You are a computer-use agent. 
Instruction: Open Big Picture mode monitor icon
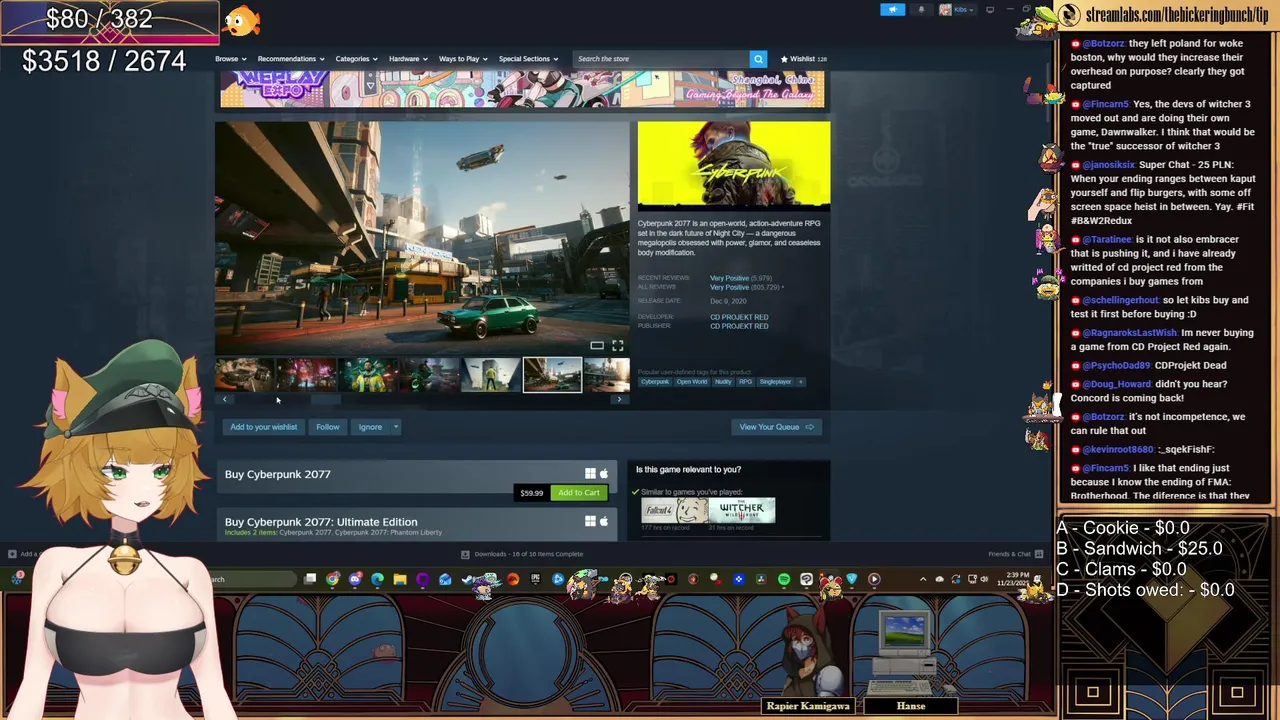[990, 10]
